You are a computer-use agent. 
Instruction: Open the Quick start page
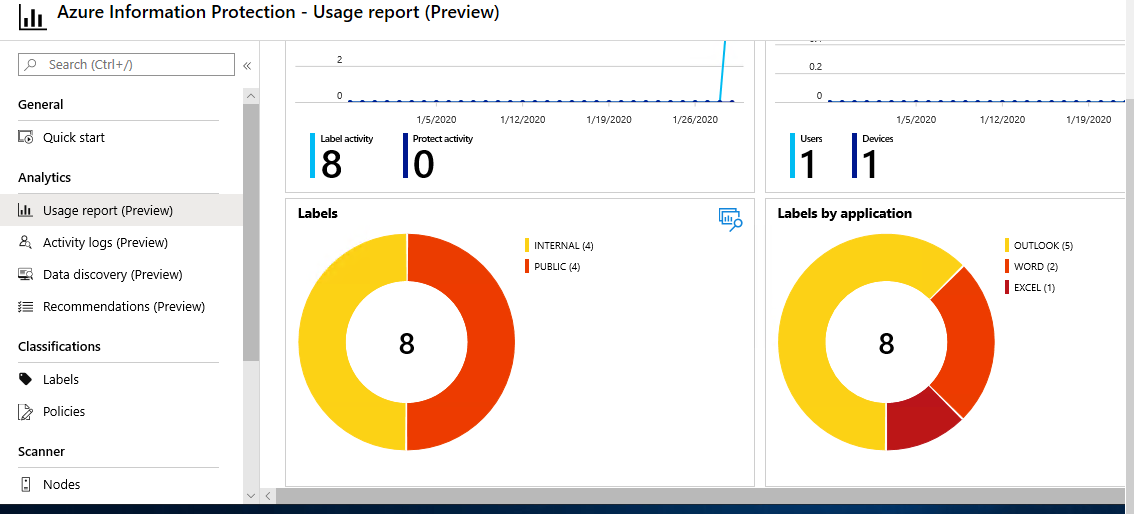point(73,137)
